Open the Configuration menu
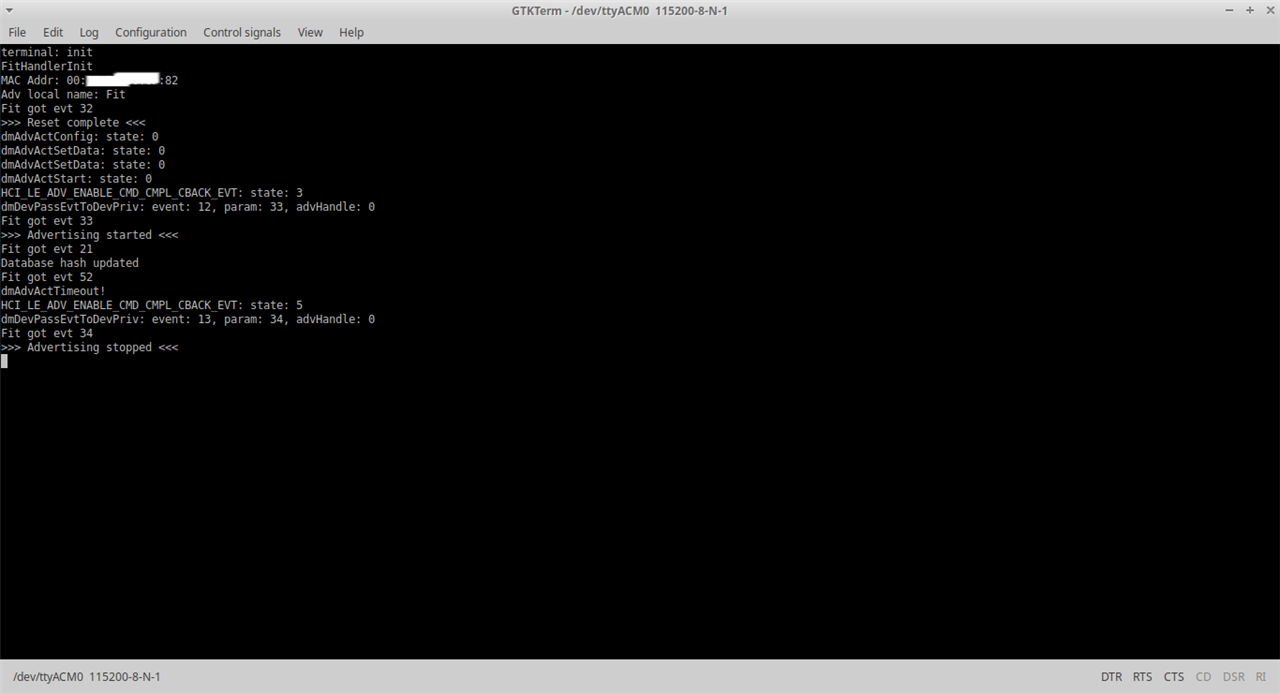 [x=151, y=32]
